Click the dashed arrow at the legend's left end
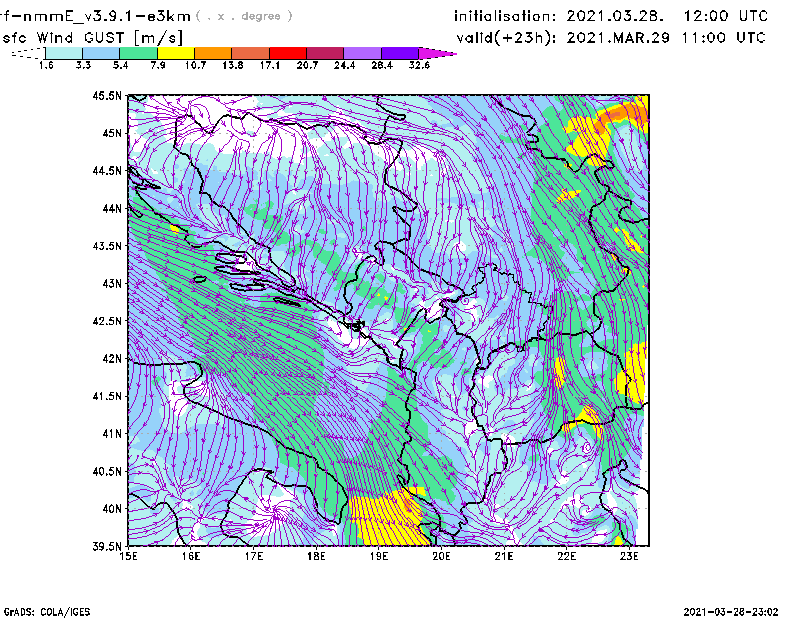800x618 pixels. point(27,53)
